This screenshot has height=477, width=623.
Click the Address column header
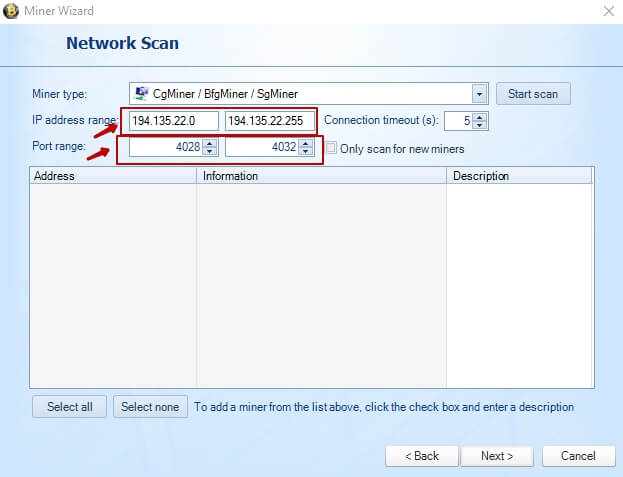click(113, 176)
